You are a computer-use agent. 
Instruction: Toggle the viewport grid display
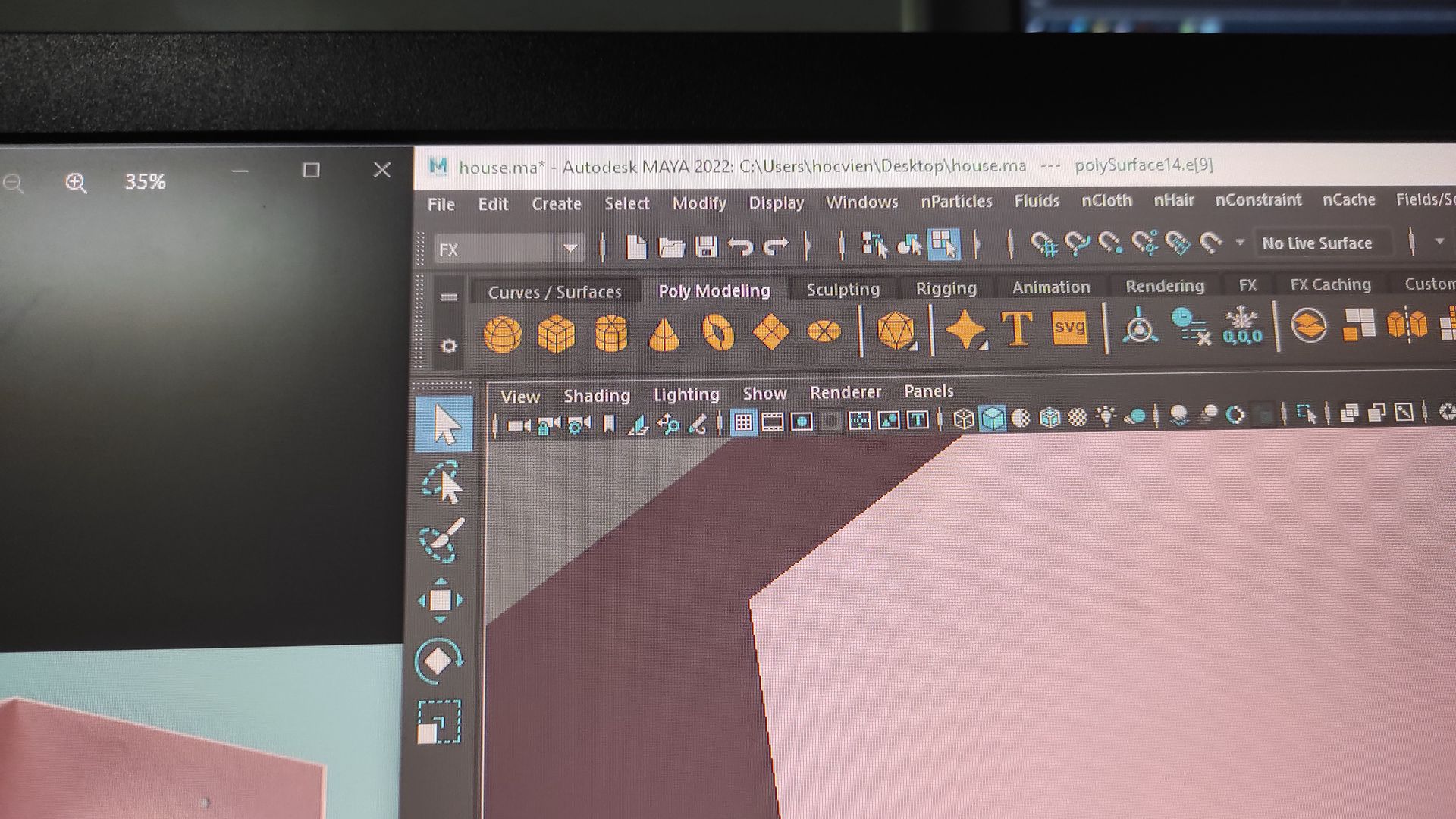point(743,422)
